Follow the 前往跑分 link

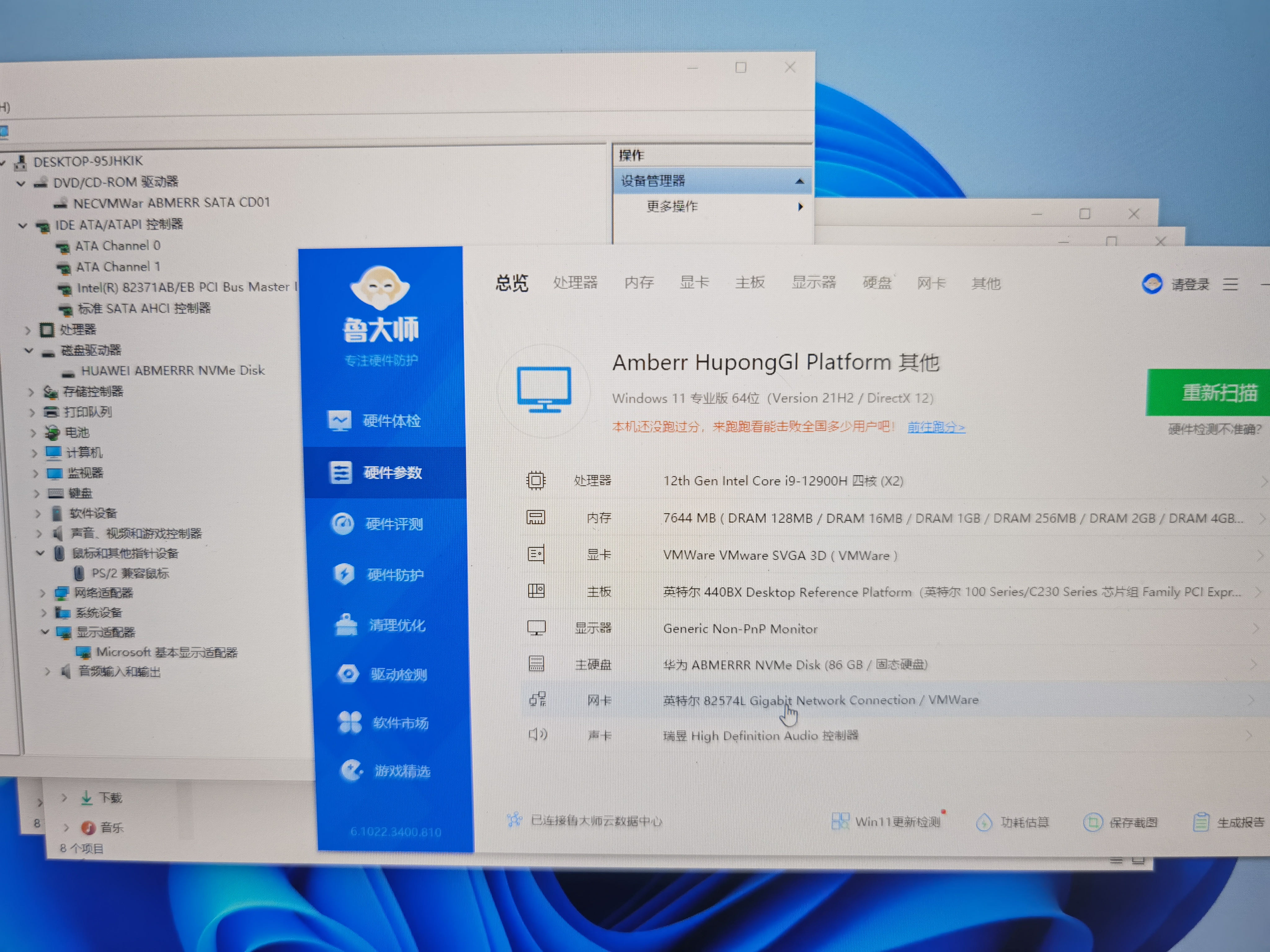[x=936, y=428]
